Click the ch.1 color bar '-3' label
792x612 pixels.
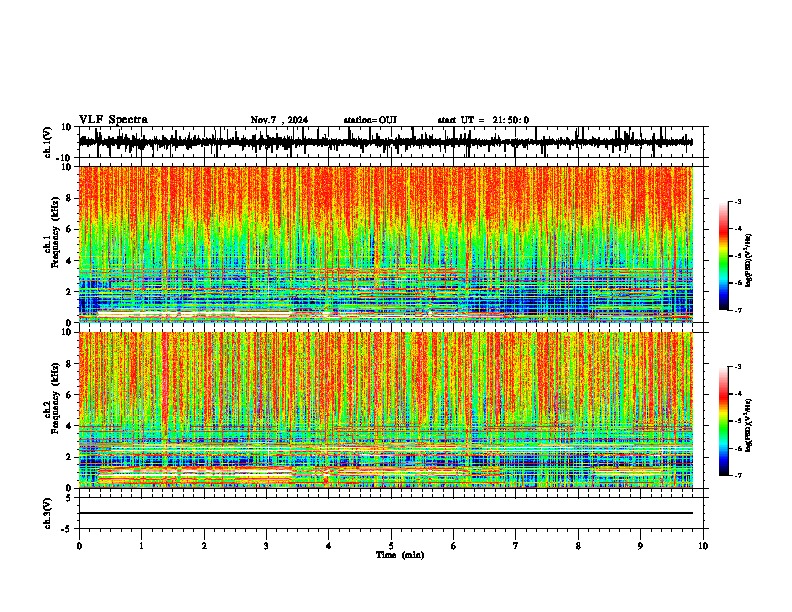coord(737,201)
